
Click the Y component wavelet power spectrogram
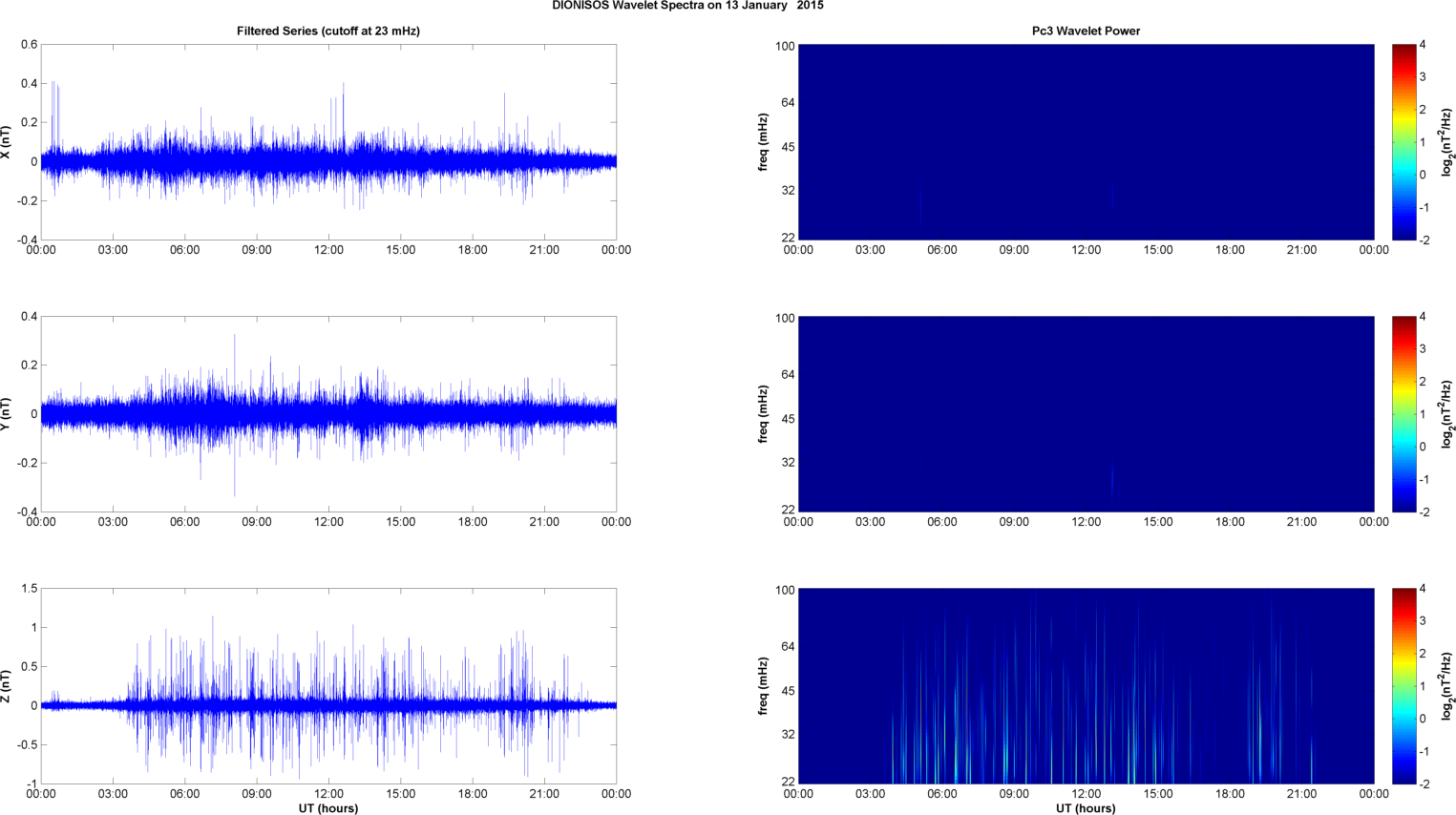click(x=1086, y=414)
